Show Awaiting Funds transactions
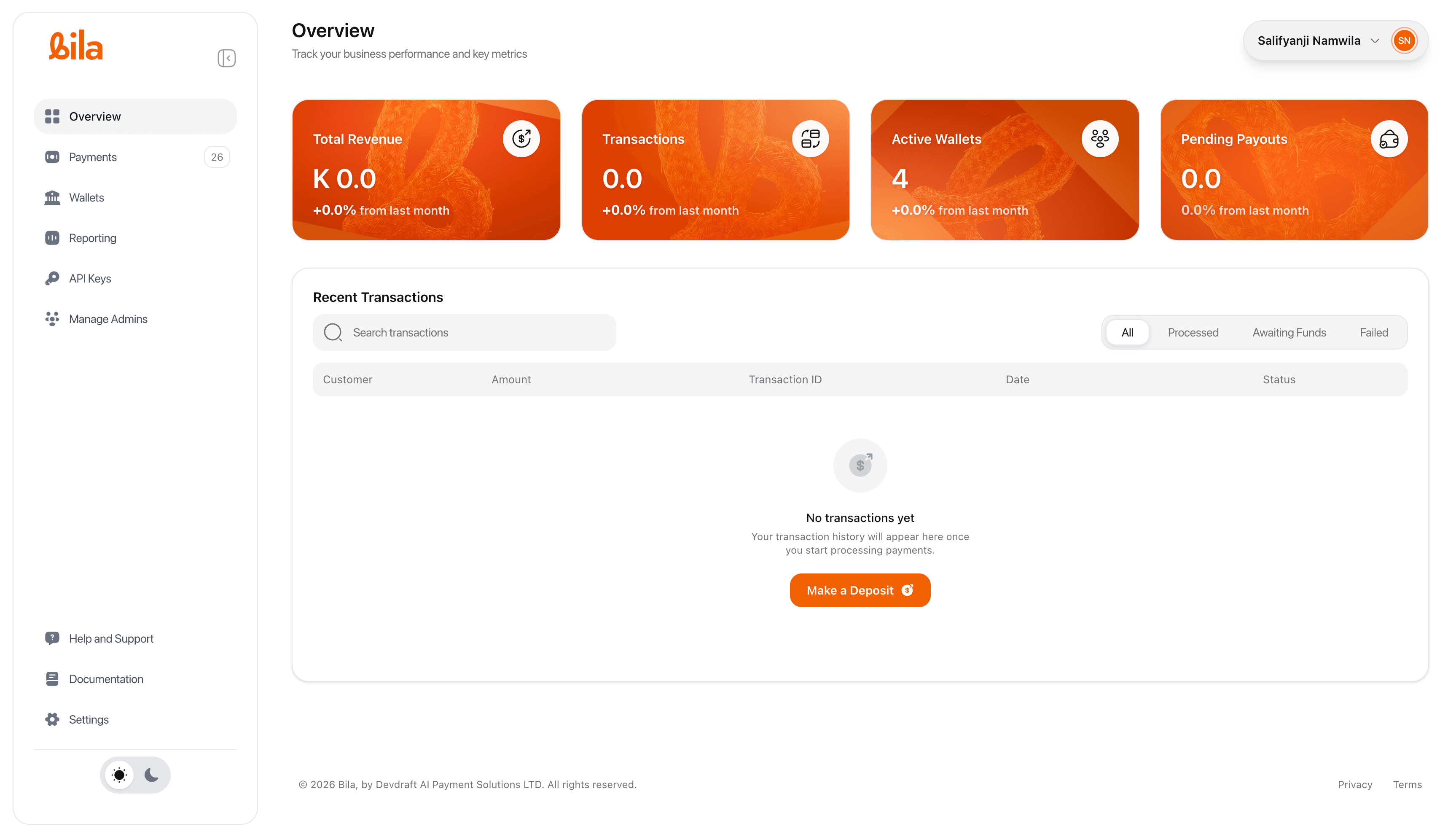Viewport: 1456px width, 837px height. [1289, 332]
